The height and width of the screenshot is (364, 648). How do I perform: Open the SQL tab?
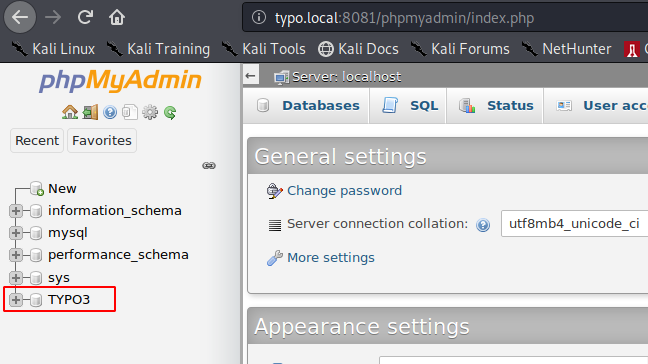[408, 106]
